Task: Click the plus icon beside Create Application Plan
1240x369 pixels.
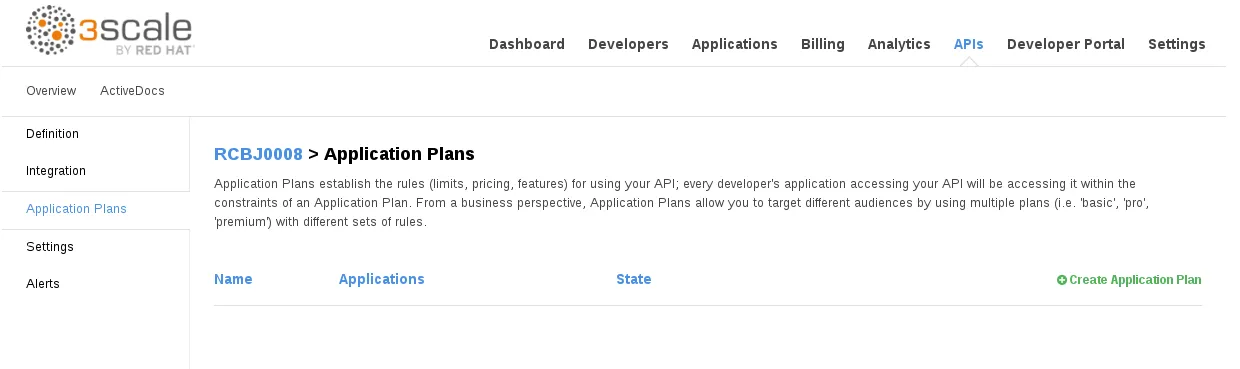Action: click(1062, 280)
